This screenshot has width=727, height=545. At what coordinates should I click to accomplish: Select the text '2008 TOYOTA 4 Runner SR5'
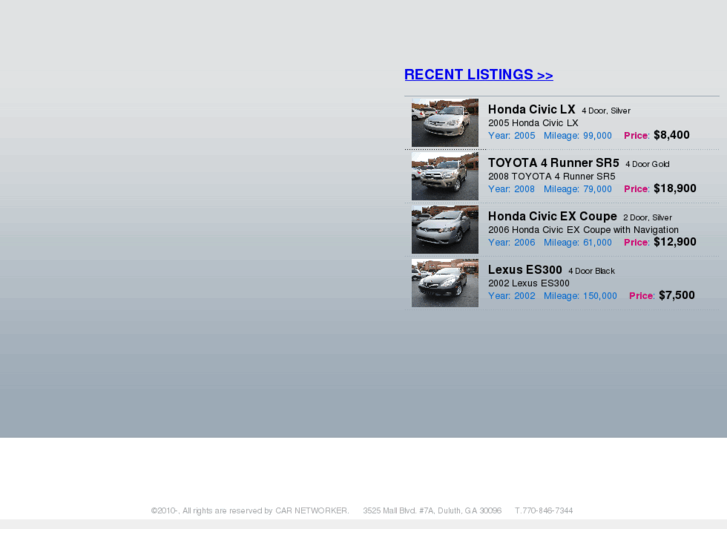click(x=552, y=176)
